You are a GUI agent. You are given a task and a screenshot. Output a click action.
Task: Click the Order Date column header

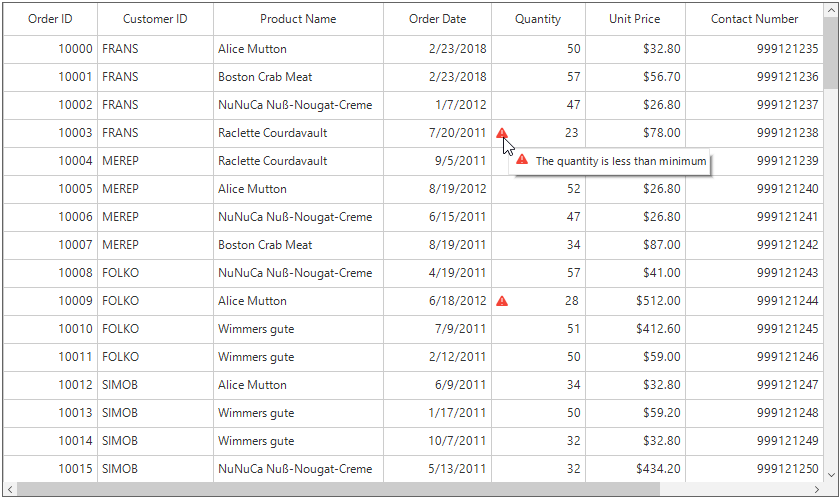click(x=438, y=19)
